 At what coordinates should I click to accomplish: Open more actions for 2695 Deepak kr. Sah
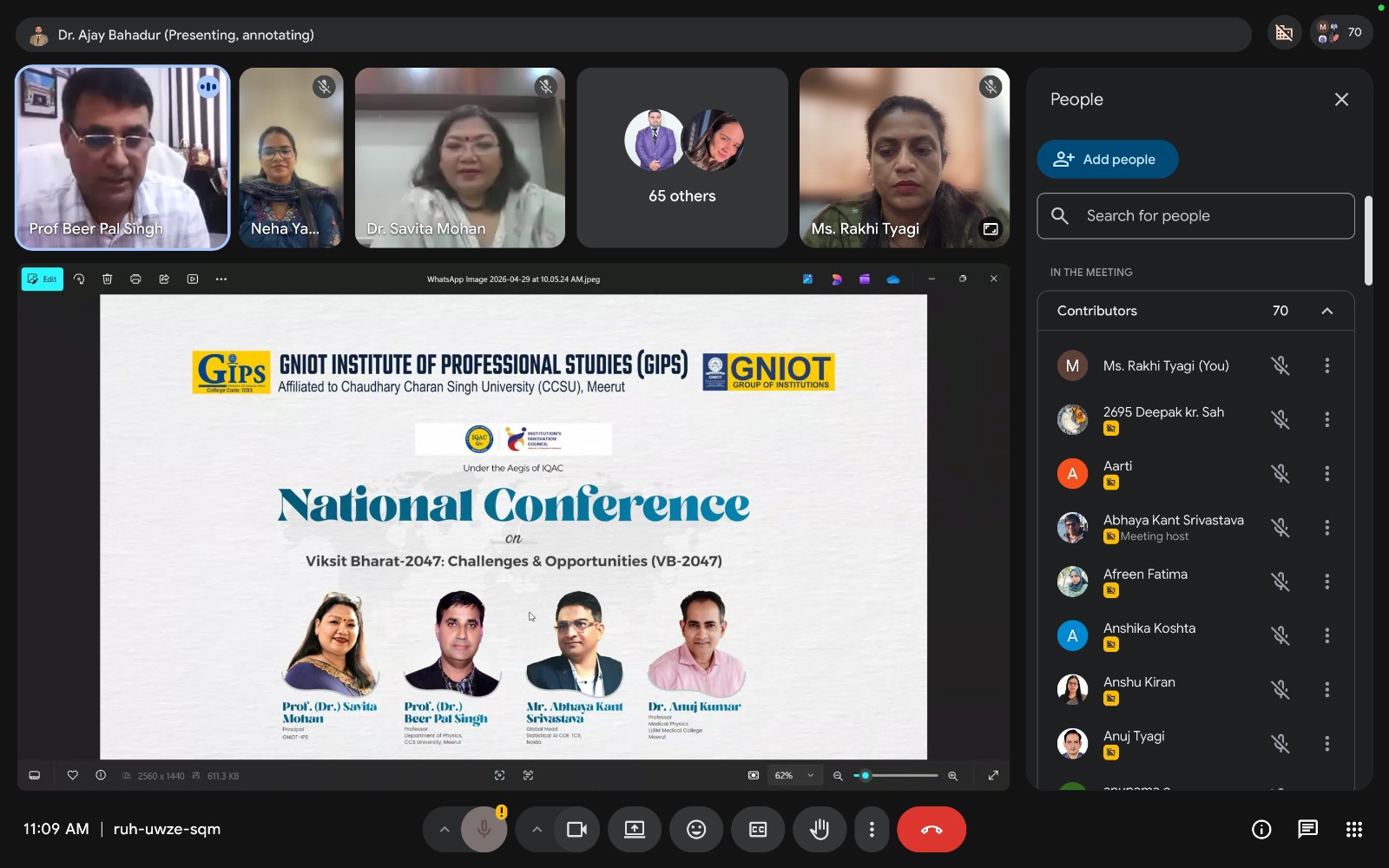(1327, 420)
